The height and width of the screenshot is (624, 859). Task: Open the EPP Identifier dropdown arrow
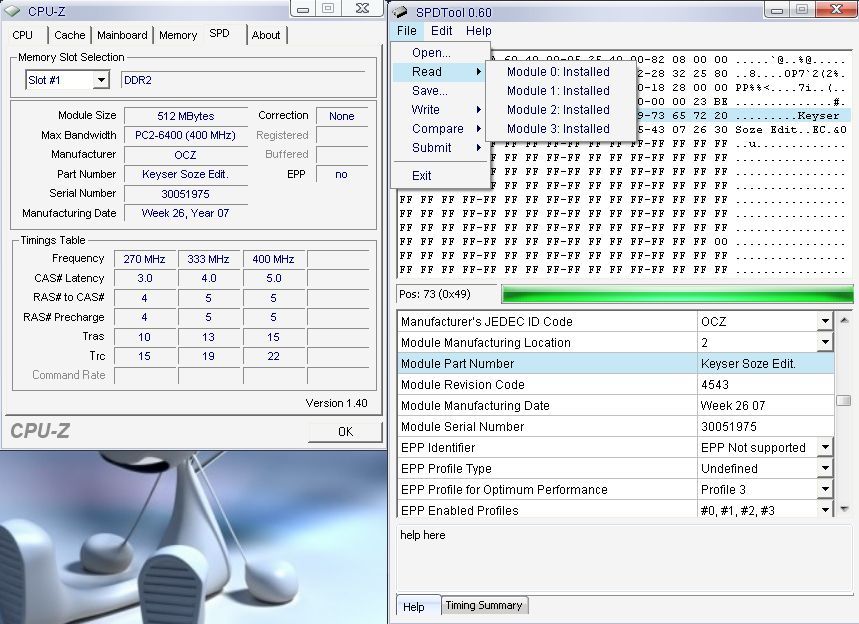(825, 448)
